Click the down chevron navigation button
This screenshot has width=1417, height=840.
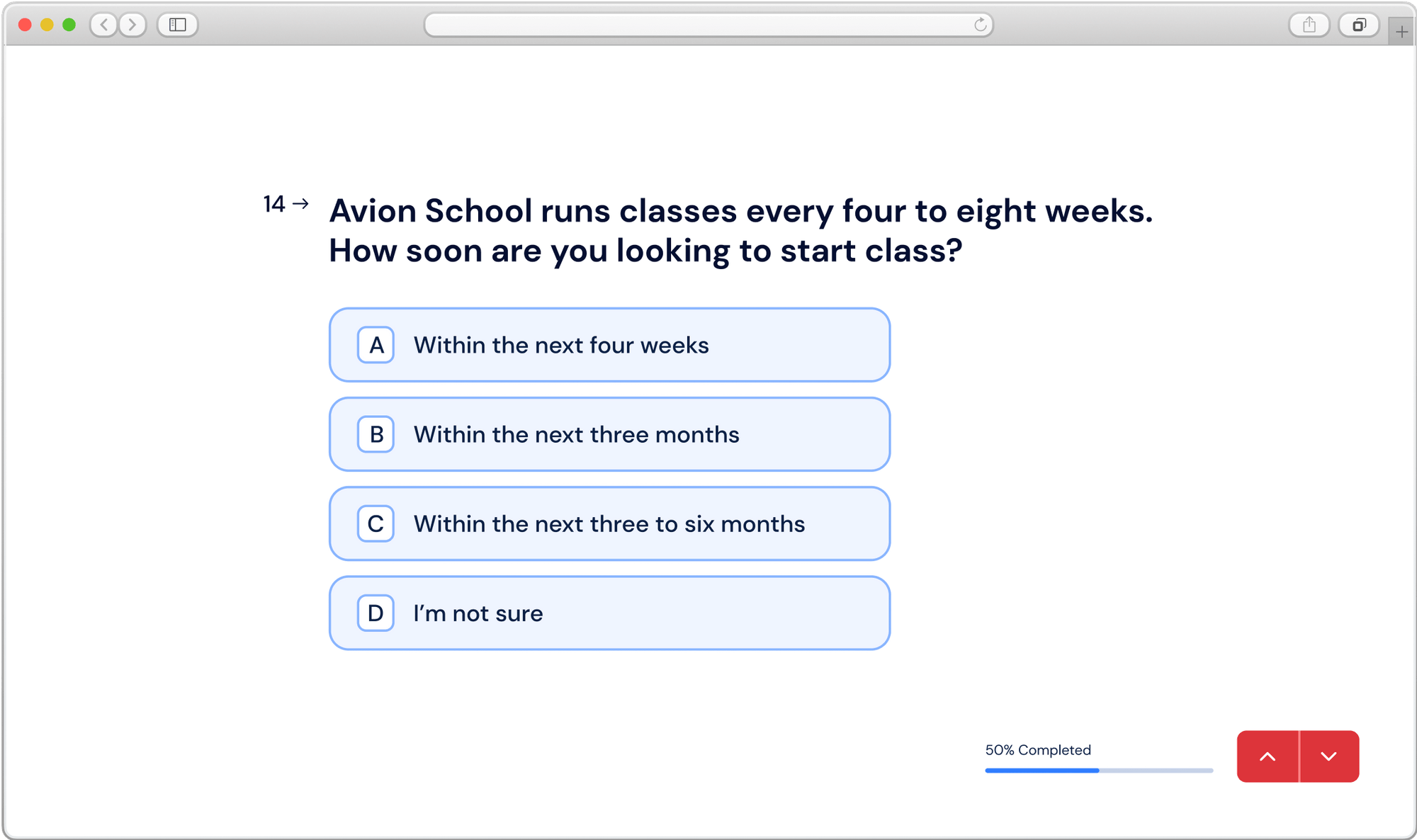1328,756
